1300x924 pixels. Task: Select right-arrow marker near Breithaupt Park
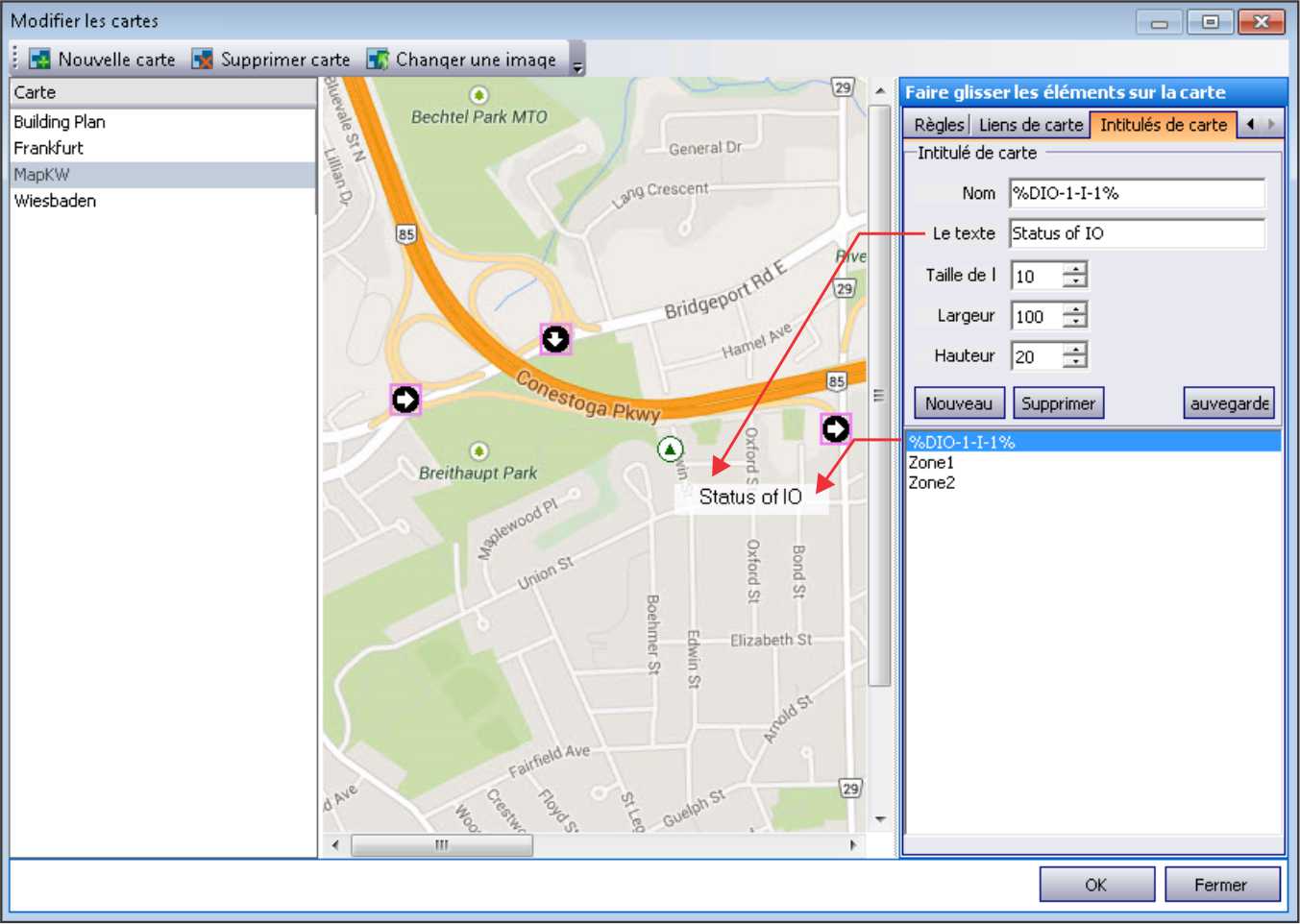tap(405, 399)
